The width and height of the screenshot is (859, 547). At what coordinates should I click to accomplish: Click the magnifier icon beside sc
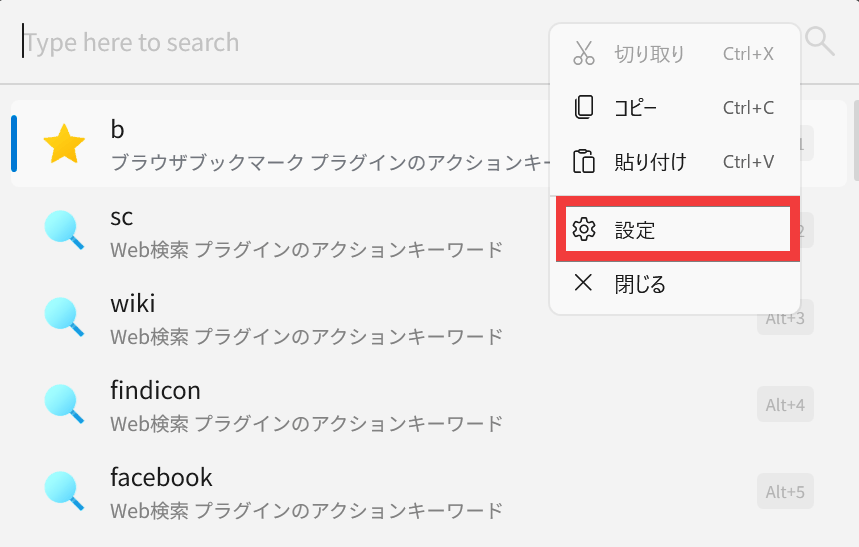[64, 230]
